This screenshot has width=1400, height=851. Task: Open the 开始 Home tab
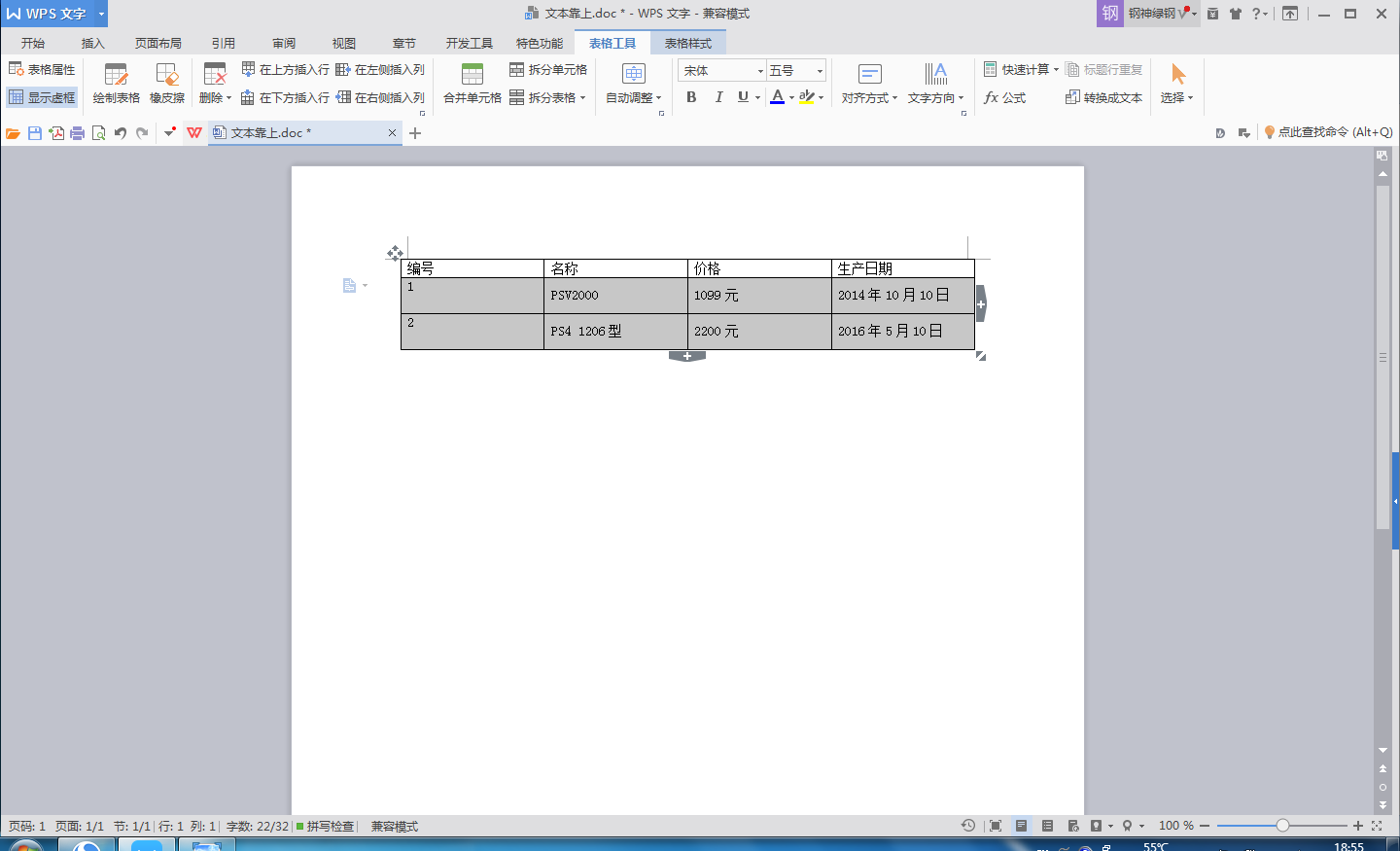33,43
